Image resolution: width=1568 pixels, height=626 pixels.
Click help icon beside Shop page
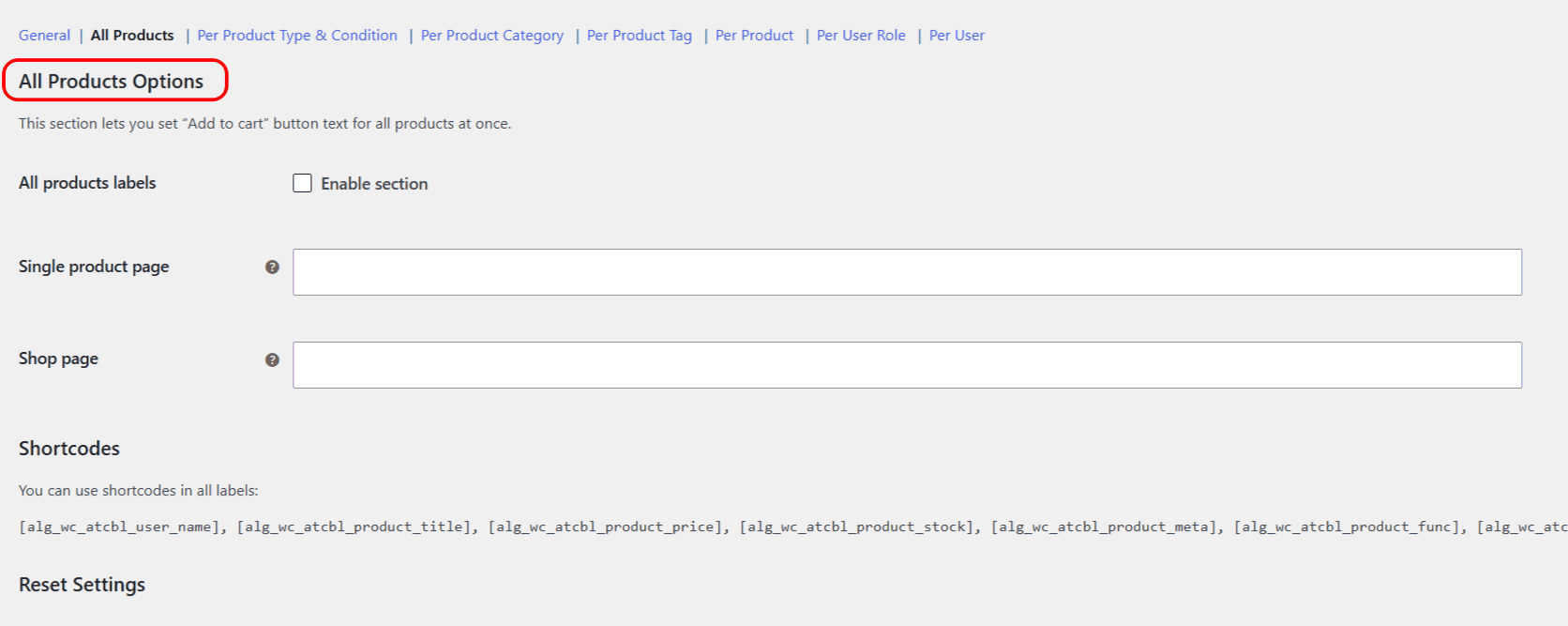coord(272,360)
